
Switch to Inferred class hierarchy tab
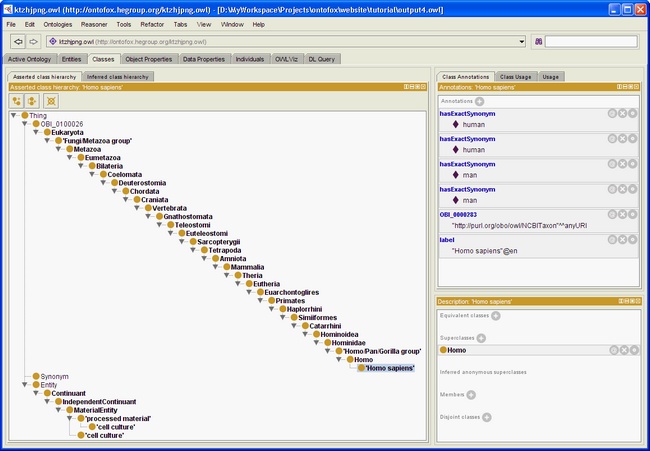(x=118, y=77)
